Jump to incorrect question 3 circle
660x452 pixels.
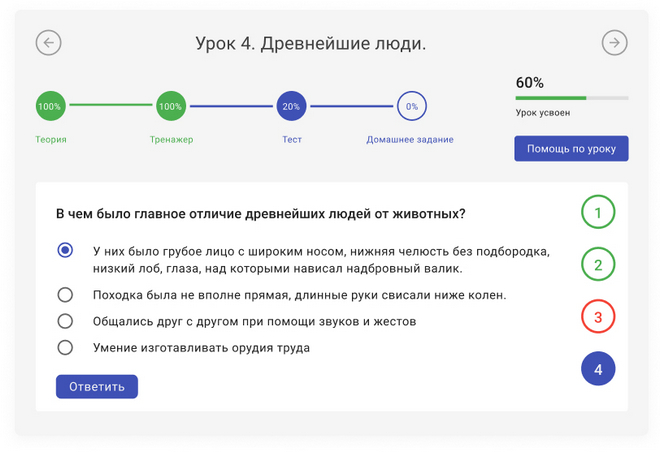598,316
